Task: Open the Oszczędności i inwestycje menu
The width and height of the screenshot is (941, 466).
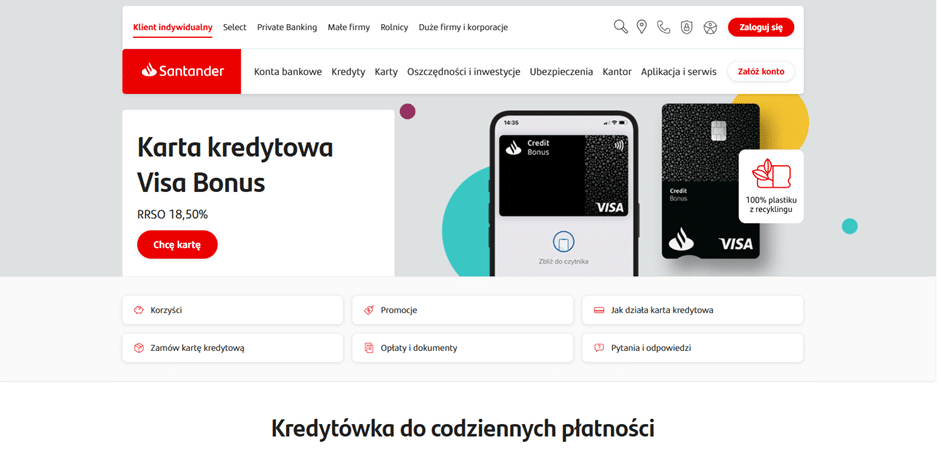Action: tap(463, 71)
